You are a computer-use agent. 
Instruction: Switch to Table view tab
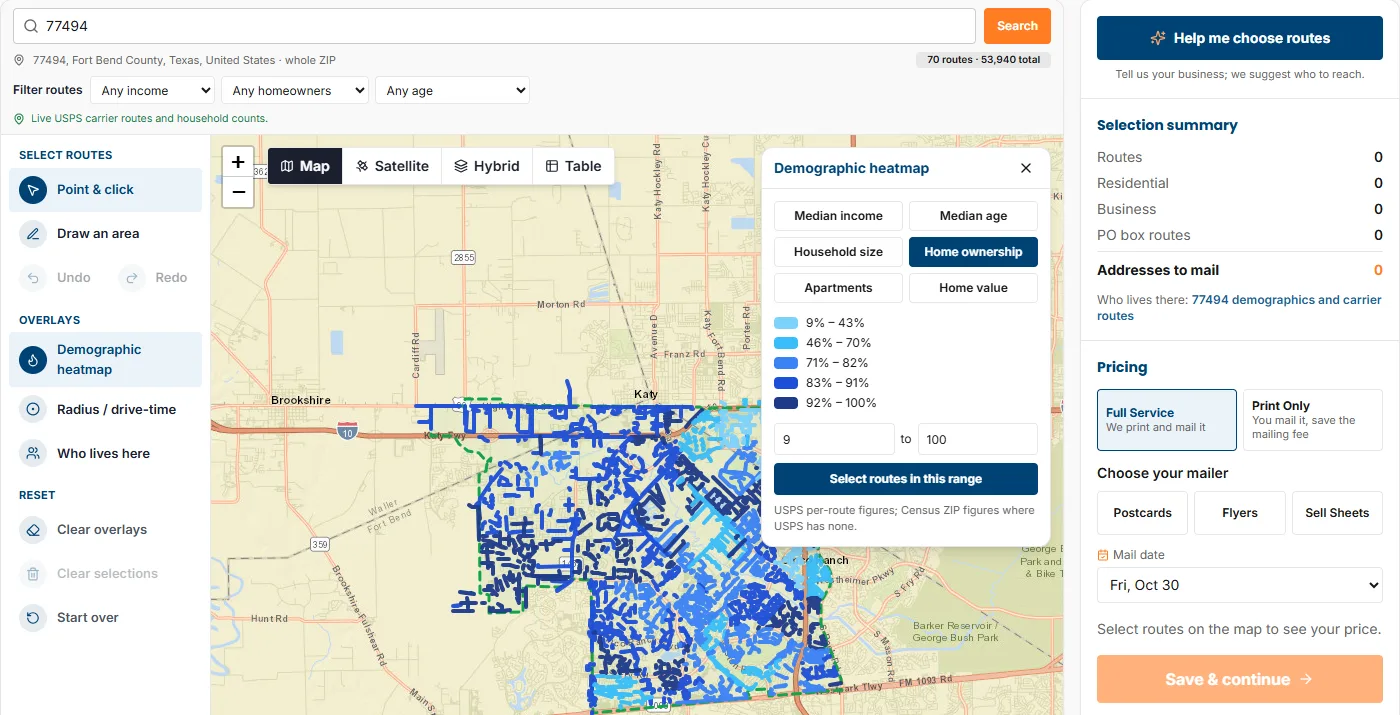click(x=573, y=166)
